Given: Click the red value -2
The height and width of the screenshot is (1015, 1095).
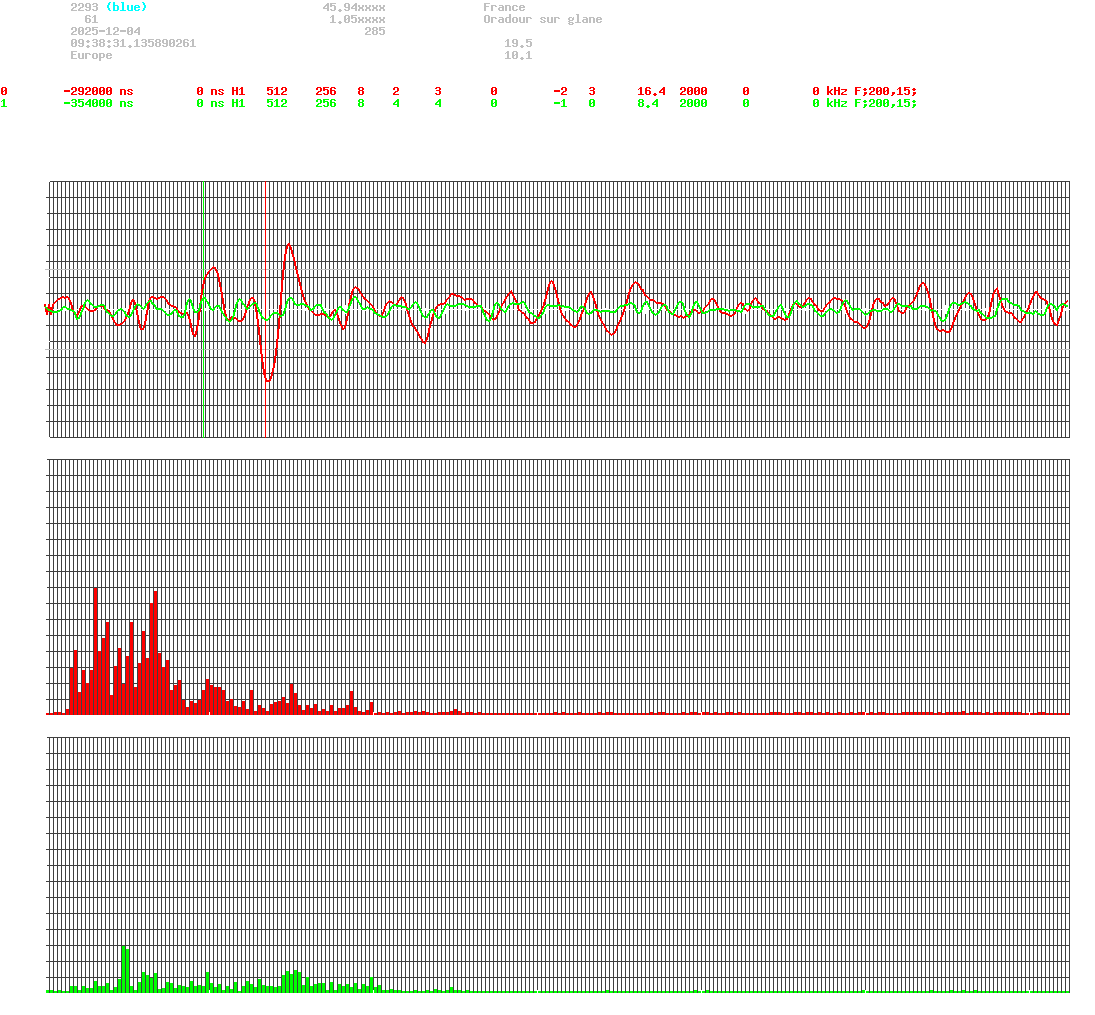Looking at the screenshot, I should tap(560, 92).
